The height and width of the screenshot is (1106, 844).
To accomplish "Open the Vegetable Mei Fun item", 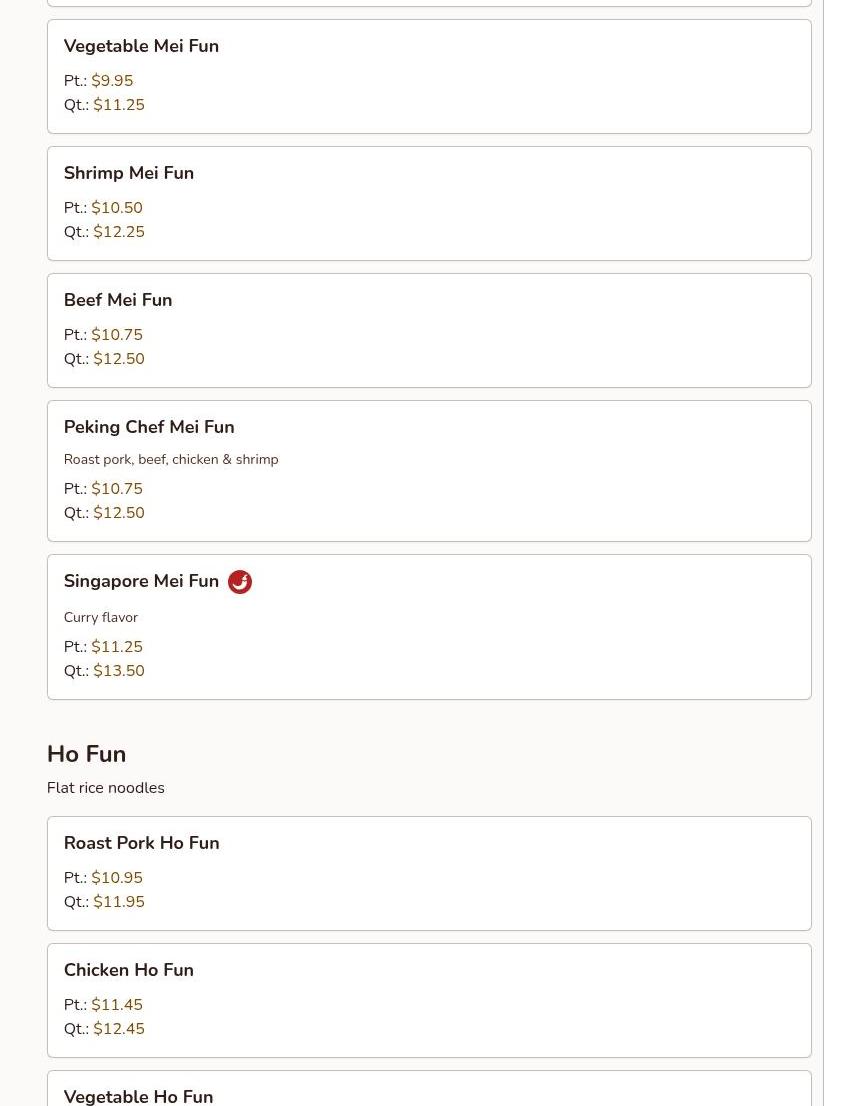I will pyautogui.click(x=141, y=47).
